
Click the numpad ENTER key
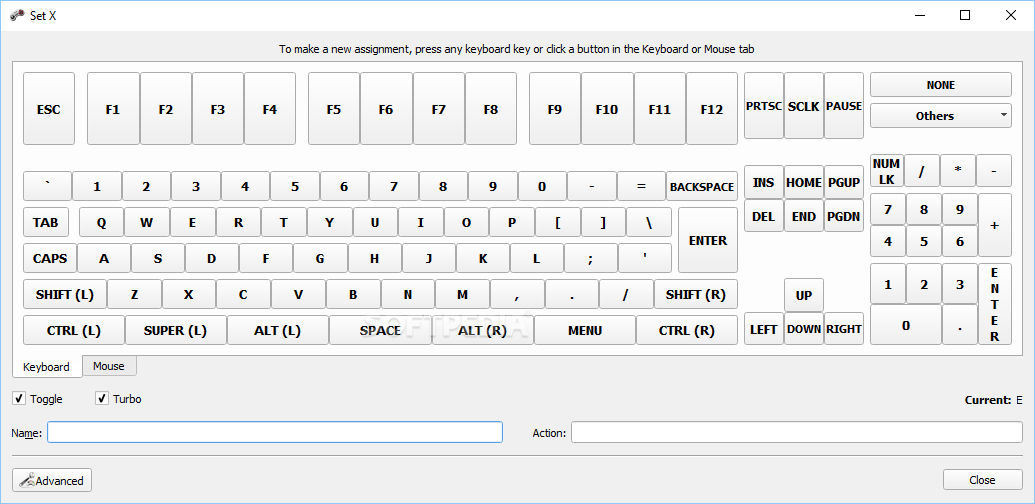(995, 303)
